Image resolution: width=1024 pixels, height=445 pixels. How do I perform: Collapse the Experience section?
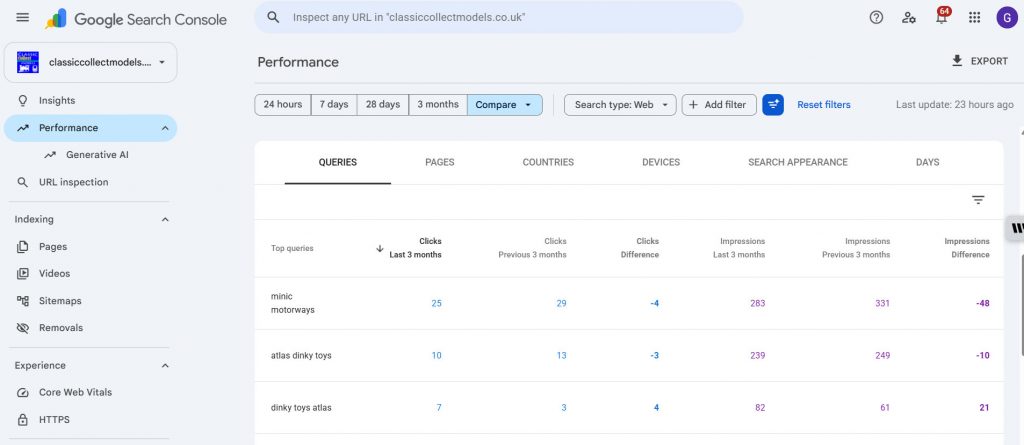click(x=165, y=366)
